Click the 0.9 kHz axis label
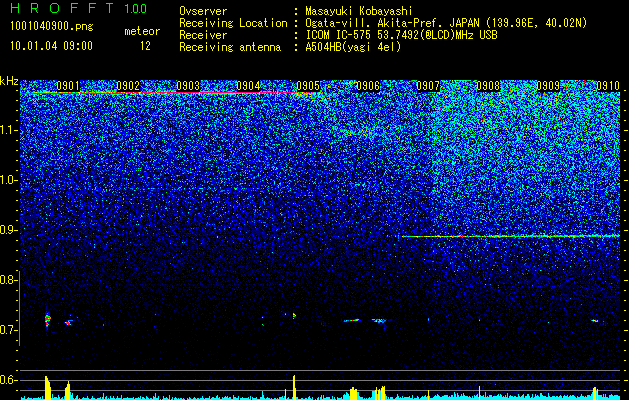Screen dimensions: 629x400 point(8,230)
